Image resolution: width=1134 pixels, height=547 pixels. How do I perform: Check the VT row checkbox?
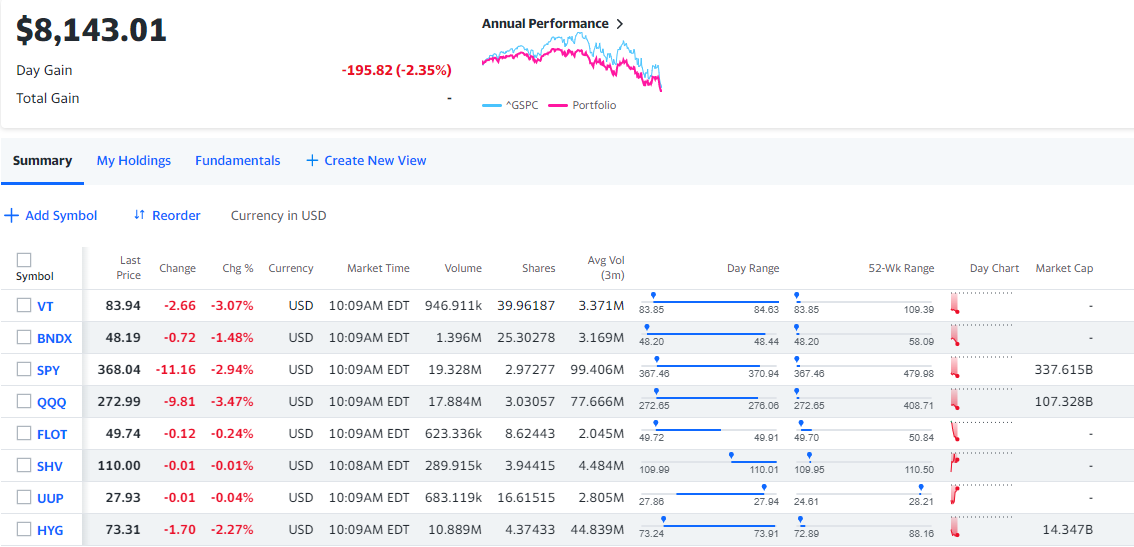pos(25,305)
